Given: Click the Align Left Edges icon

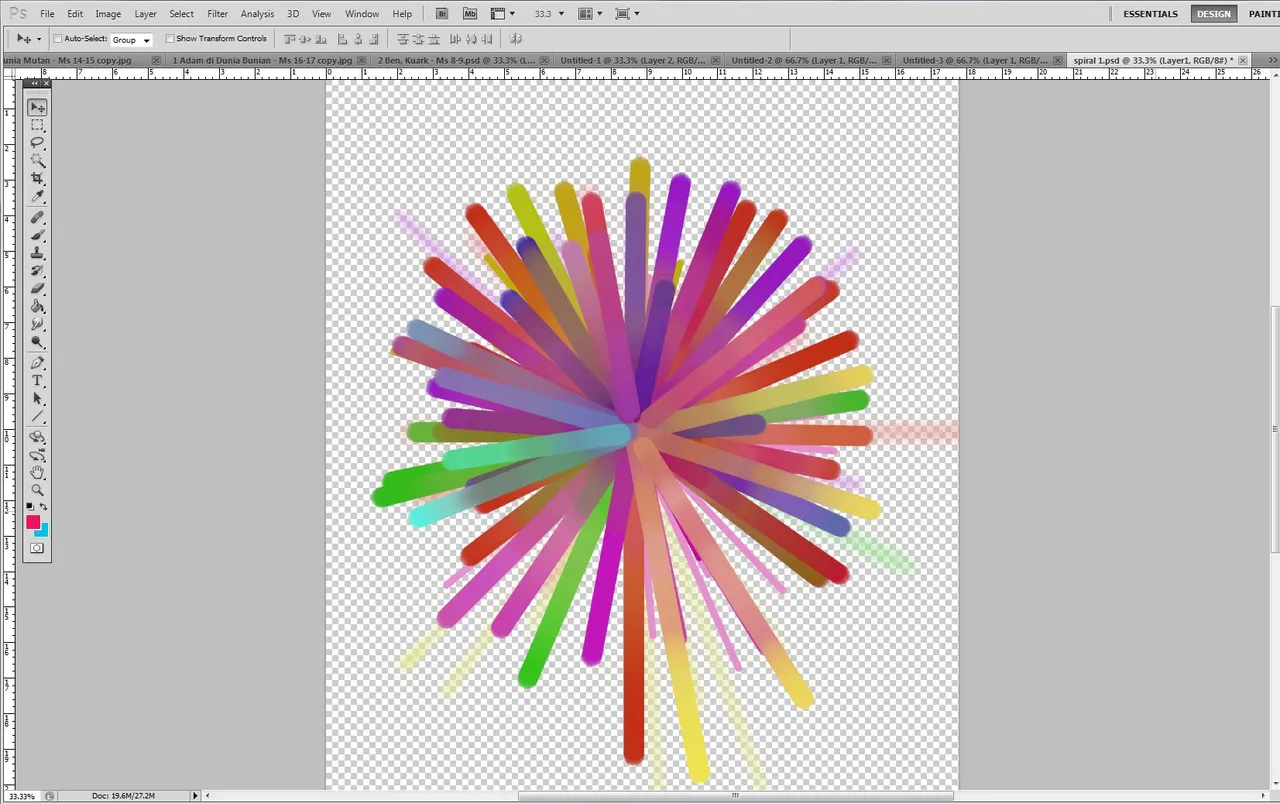Looking at the screenshot, I should (x=342, y=39).
